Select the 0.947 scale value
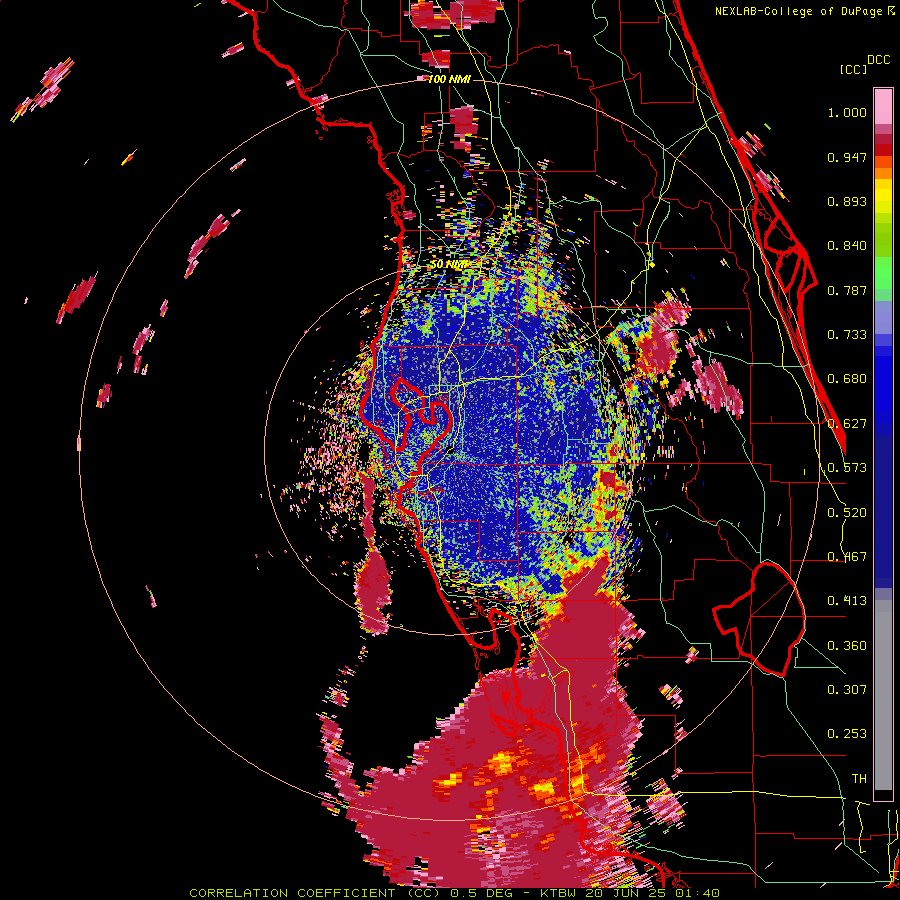This screenshot has width=900, height=900. point(847,157)
